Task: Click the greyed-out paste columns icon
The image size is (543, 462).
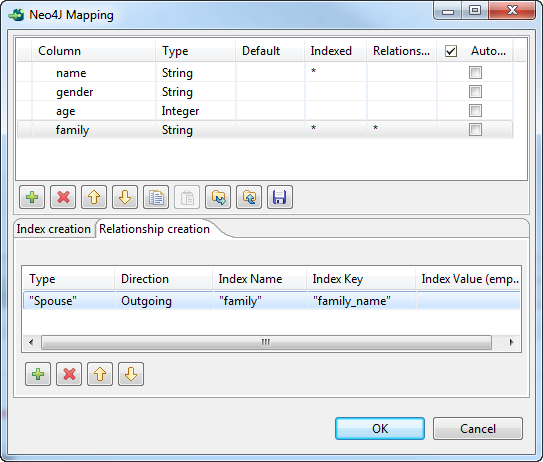Action: (187, 197)
